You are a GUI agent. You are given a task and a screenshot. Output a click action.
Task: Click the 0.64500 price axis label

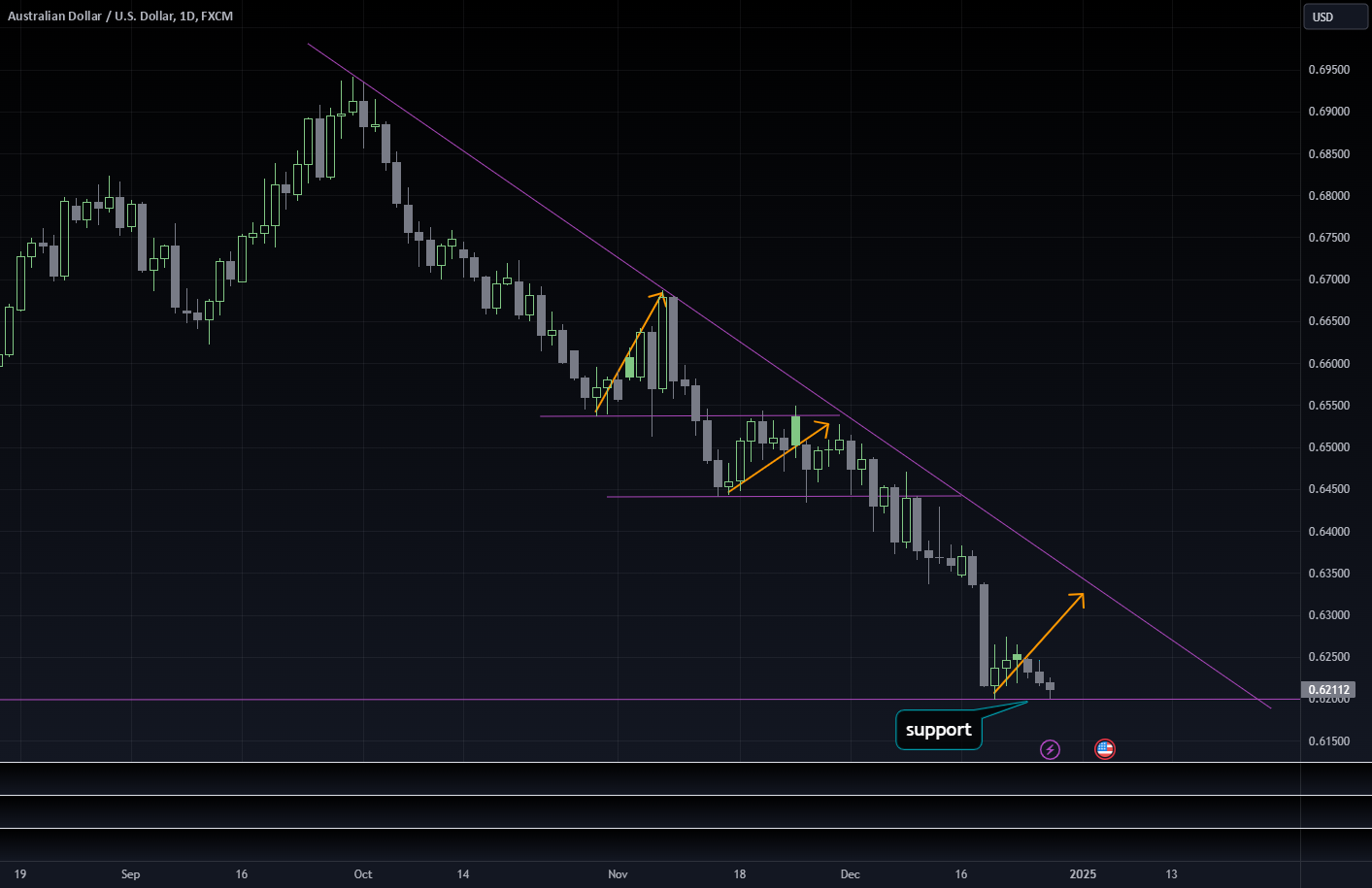(1328, 489)
